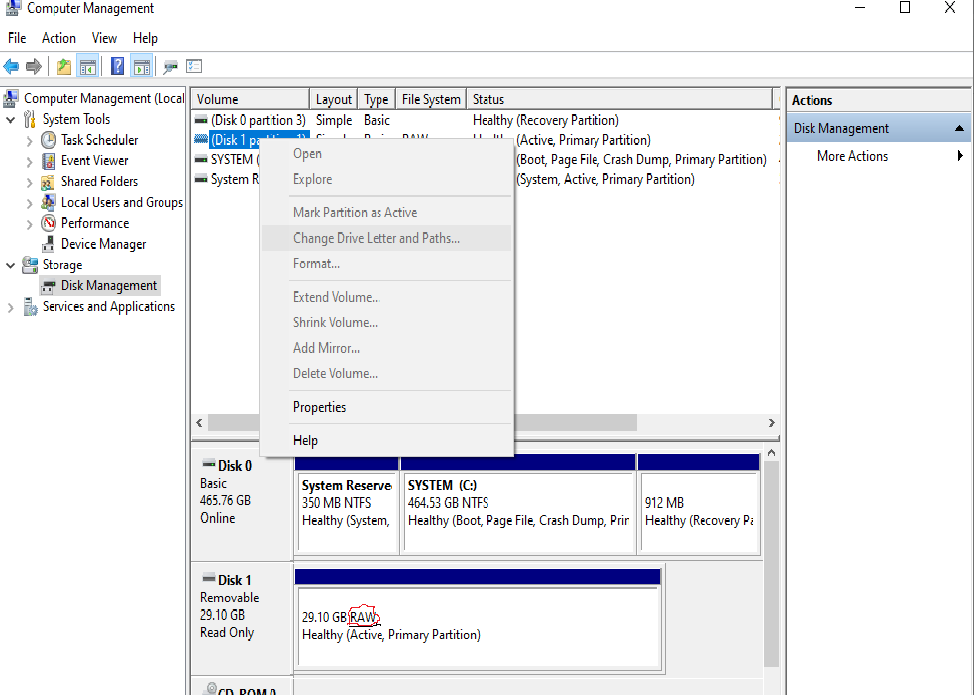The image size is (974, 695).
Task: Click the Storage node icon
Action: click(x=30, y=265)
